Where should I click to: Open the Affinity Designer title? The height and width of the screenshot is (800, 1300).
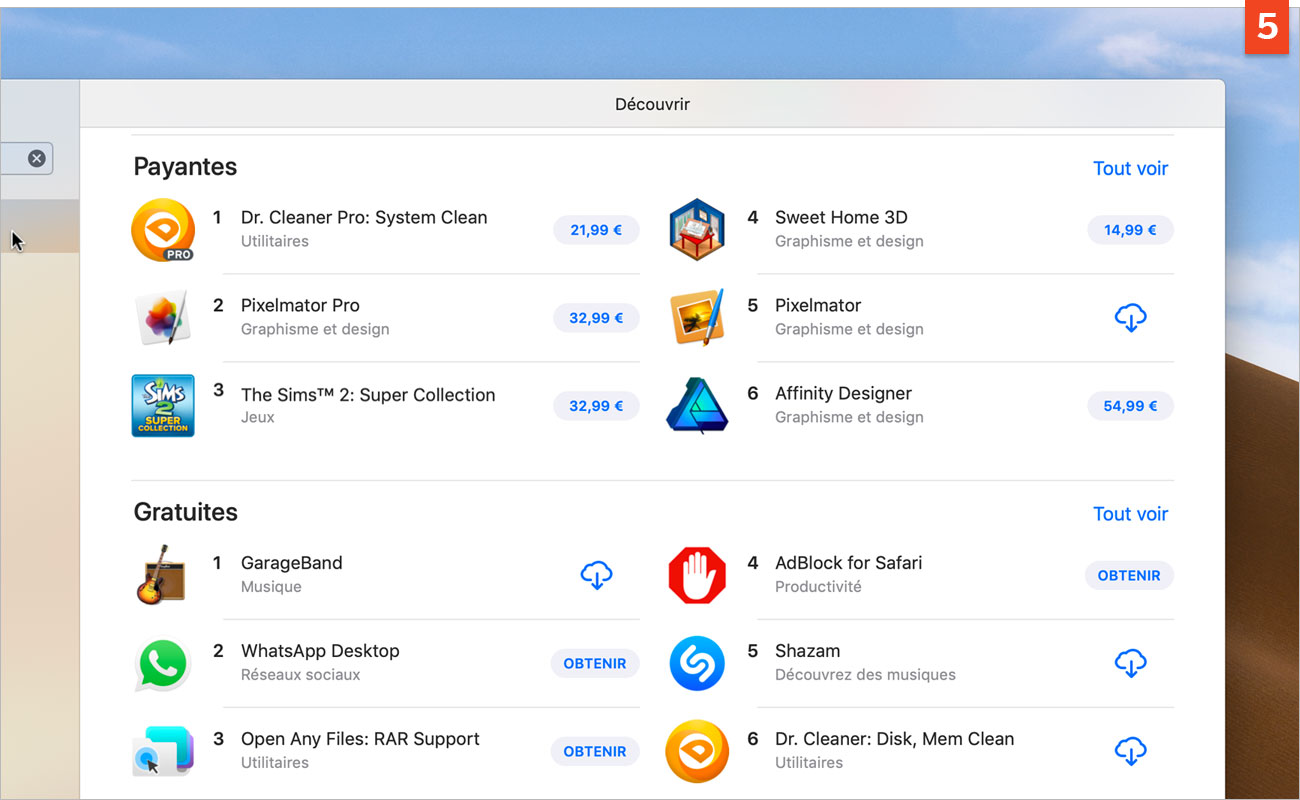click(843, 393)
